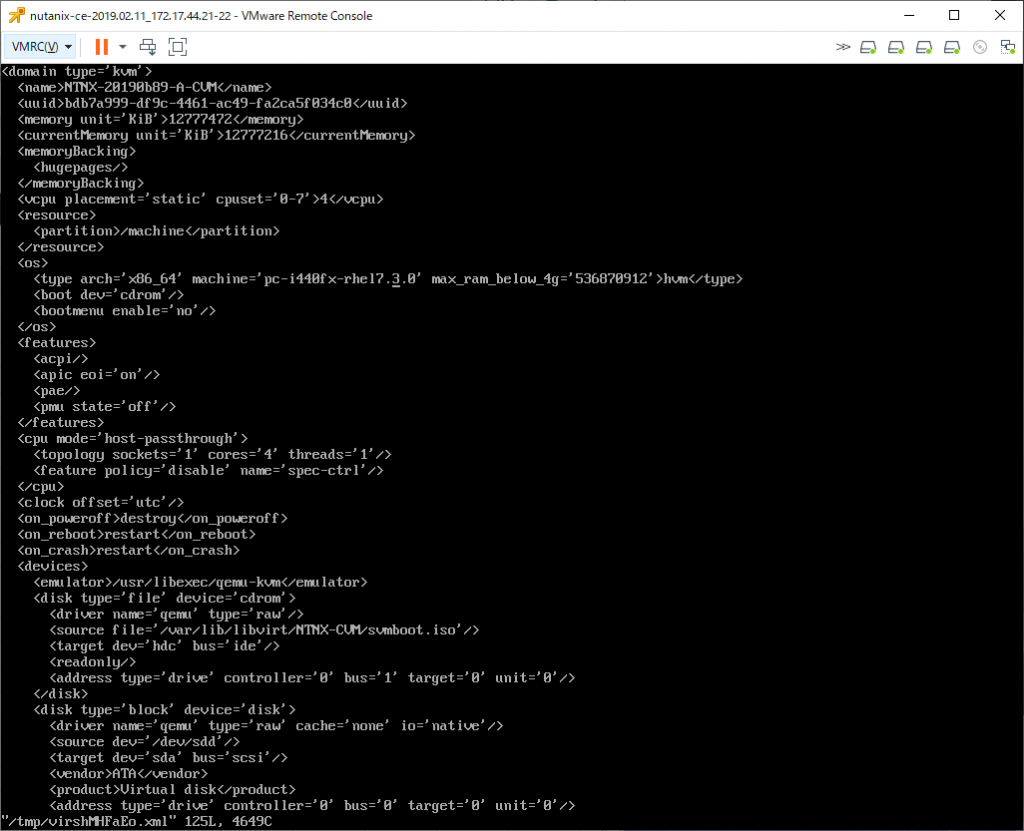
Task: Click the VMware Remote Console app icon
Action: pos(16,15)
